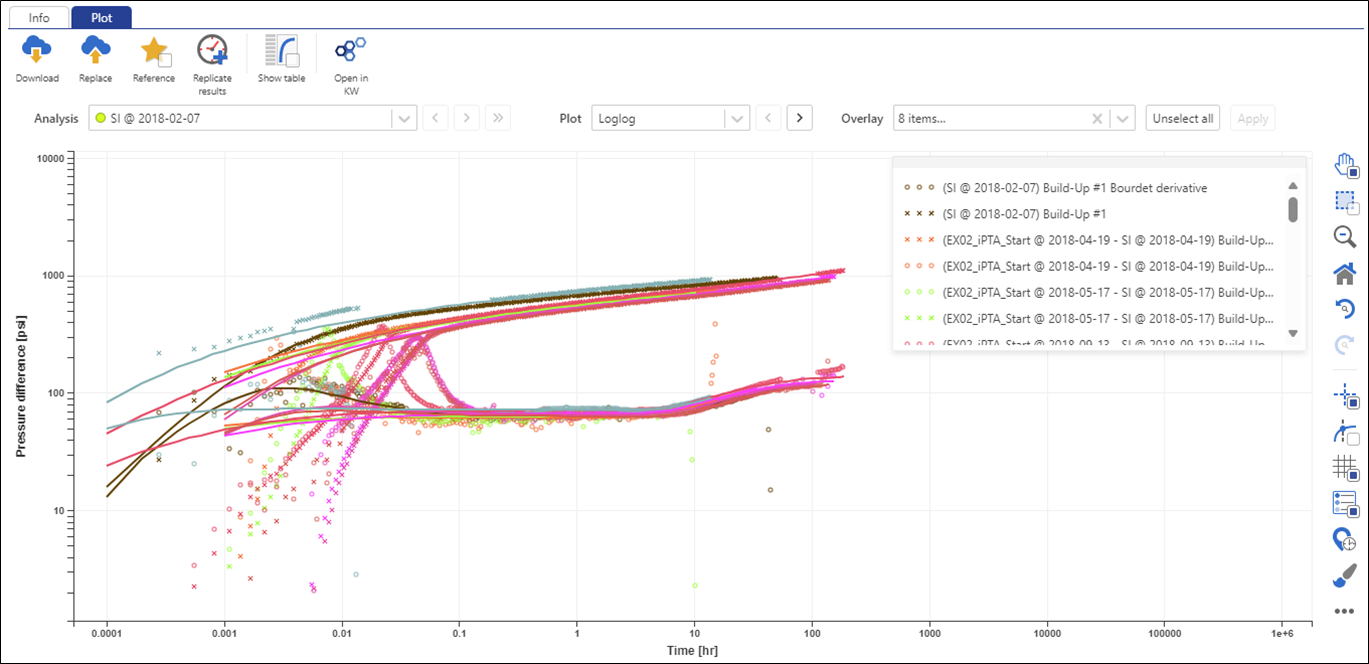Toggle the Show table icon
The image size is (1369, 664).
(282, 51)
